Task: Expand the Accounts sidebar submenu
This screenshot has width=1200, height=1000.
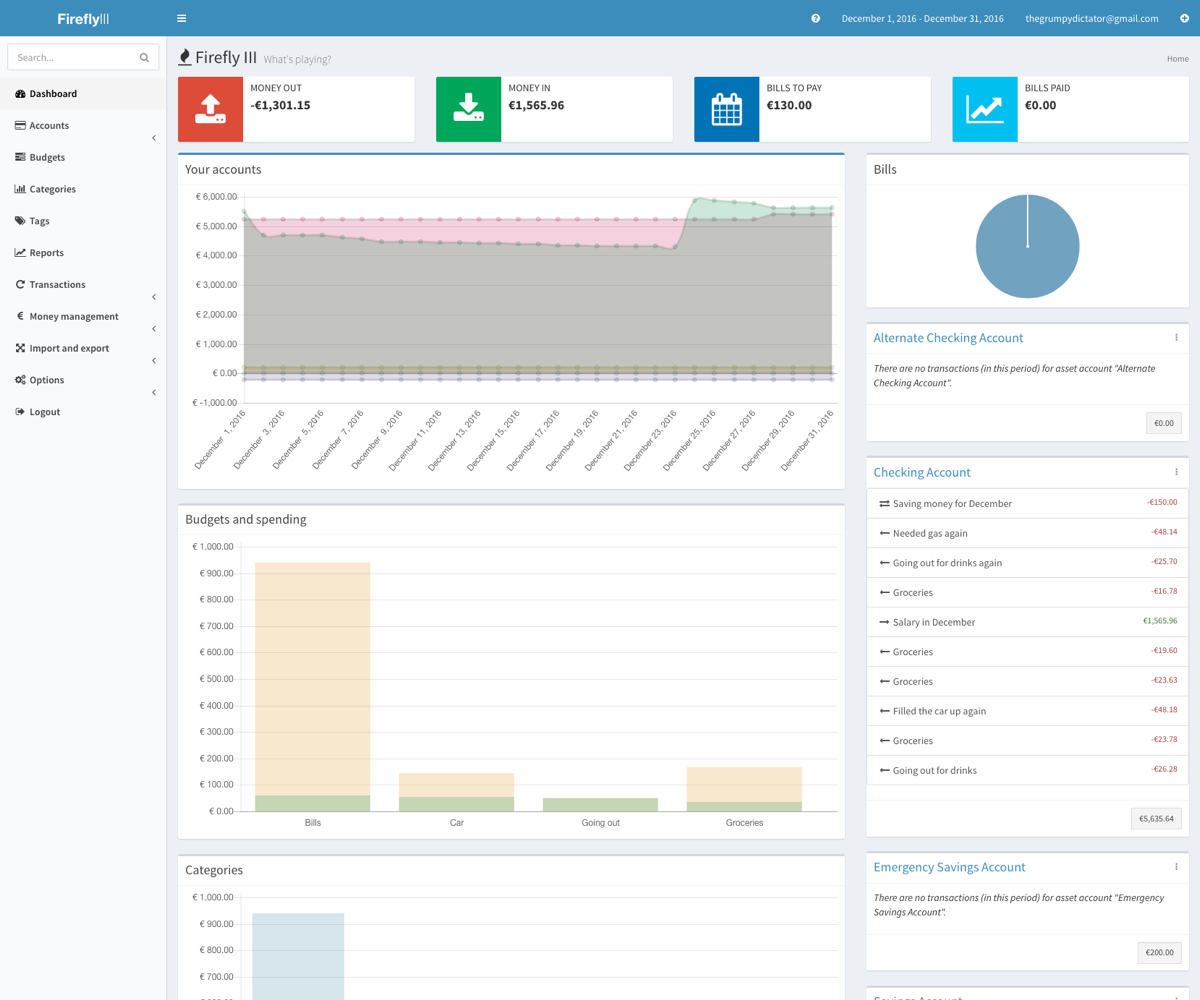Action: [x=153, y=137]
